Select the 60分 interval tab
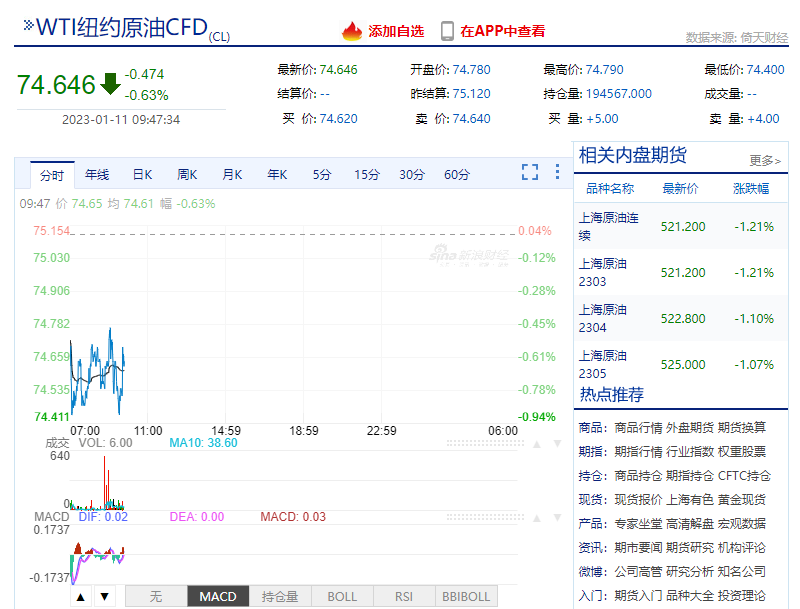 click(x=457, y=175)
